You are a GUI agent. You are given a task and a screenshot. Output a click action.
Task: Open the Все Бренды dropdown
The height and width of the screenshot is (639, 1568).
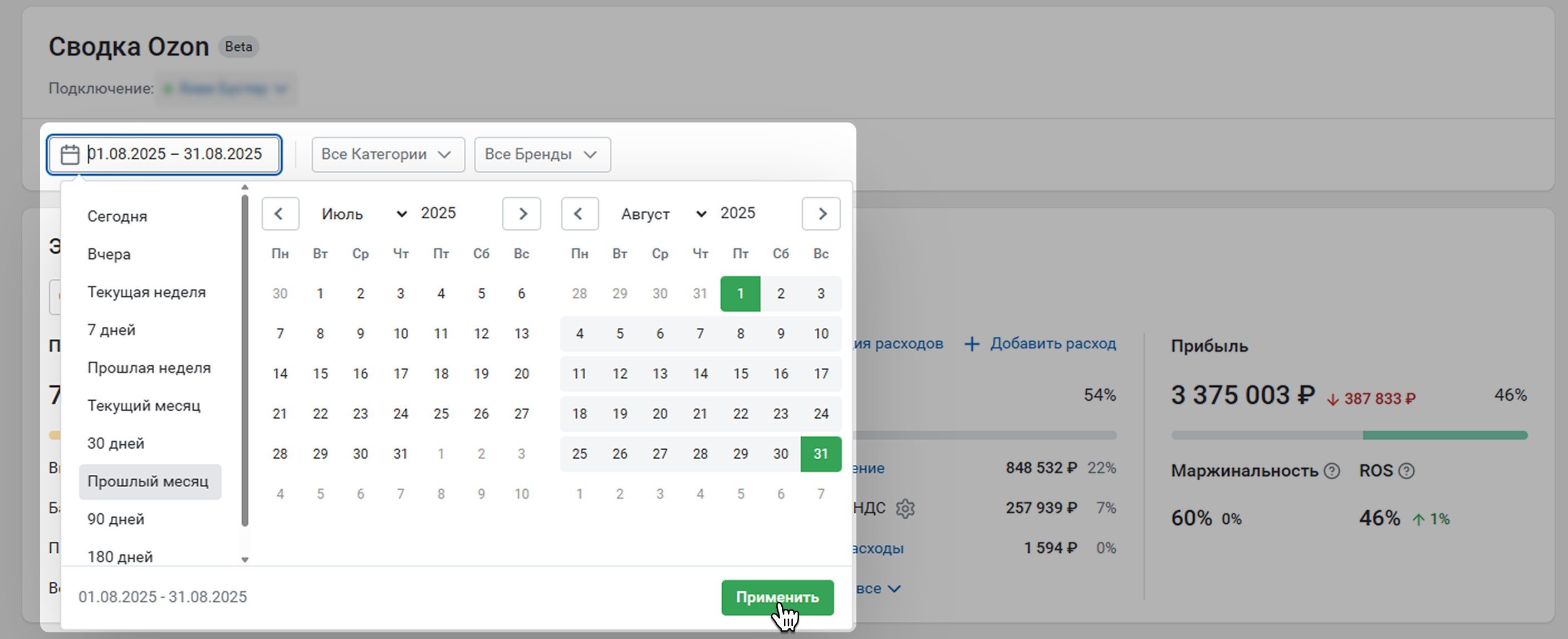[x=542, y=155]
